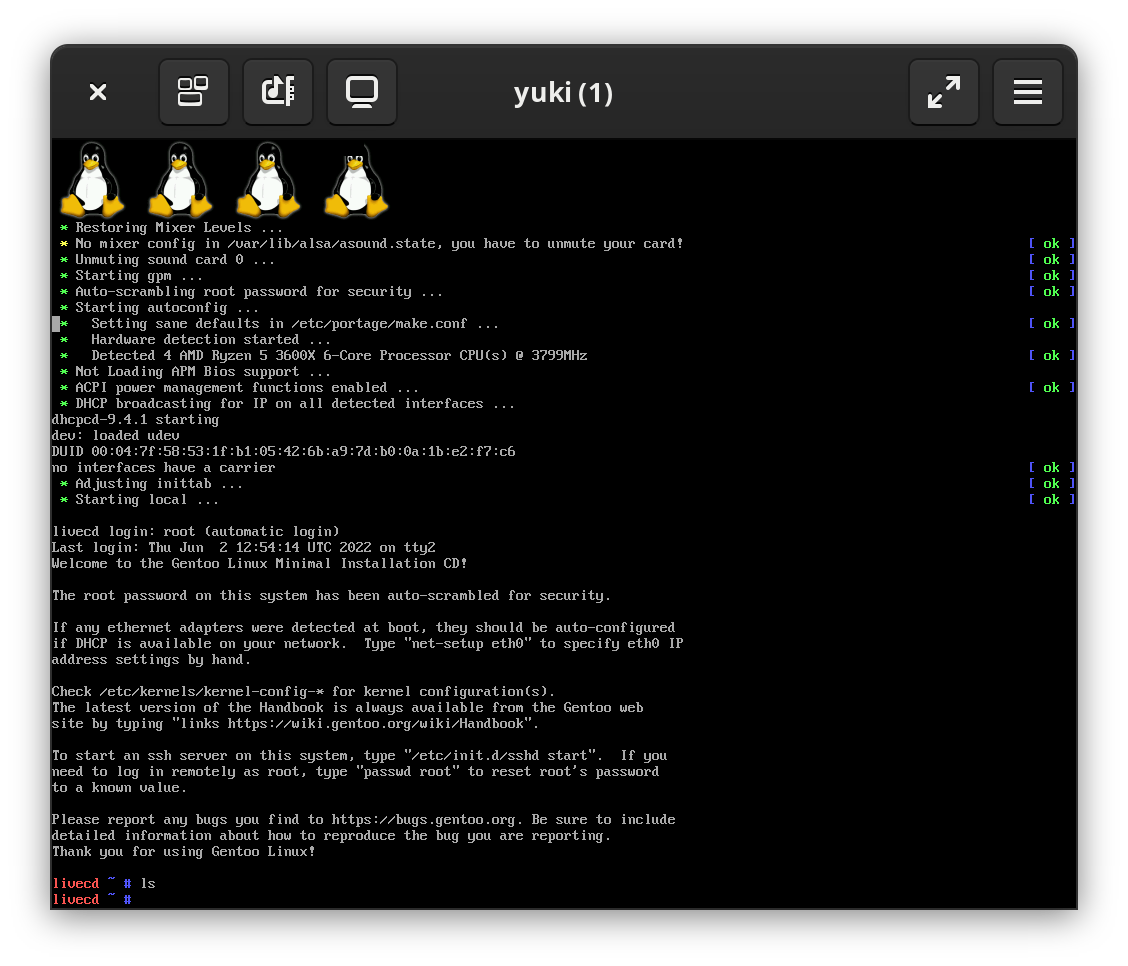Open the properties menu at top right
Screen dimensions: 1128x966
coord(1027,91)
